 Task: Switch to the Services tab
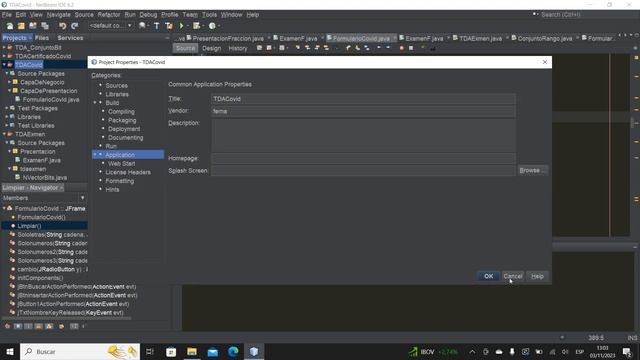click(70, 38)
